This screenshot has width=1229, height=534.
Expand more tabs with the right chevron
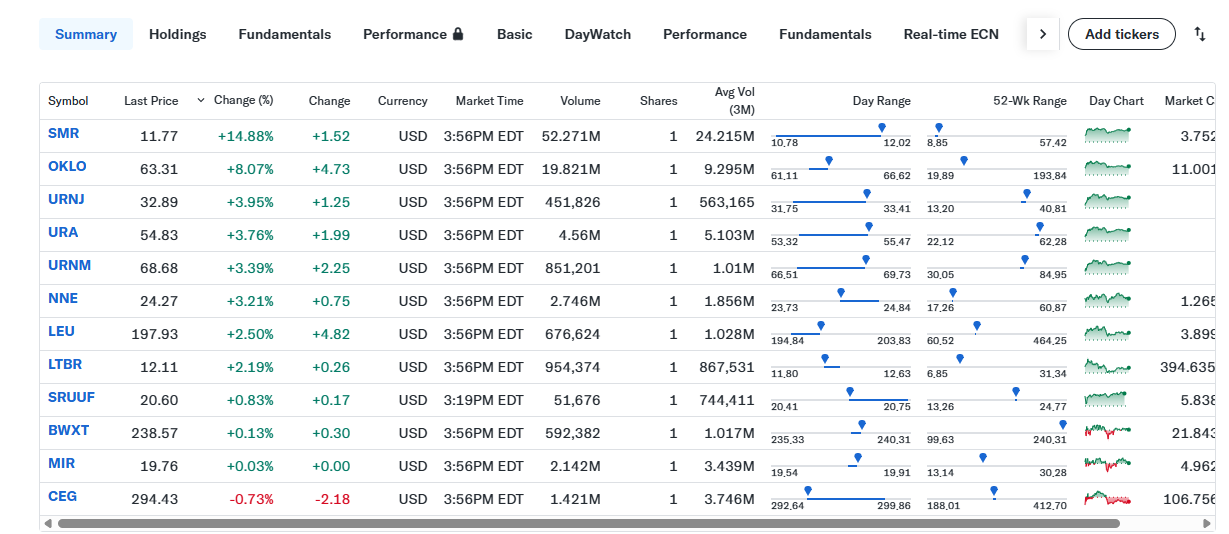point(1042,34)
